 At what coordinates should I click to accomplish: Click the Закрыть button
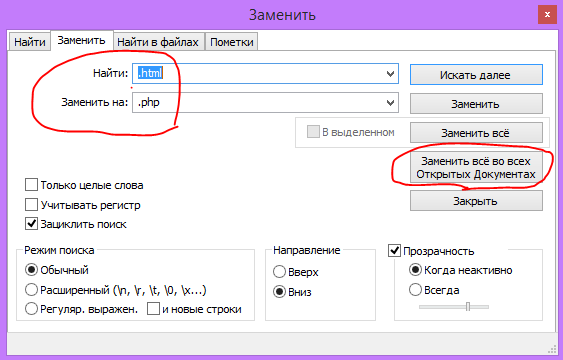(x=476, y=201)
